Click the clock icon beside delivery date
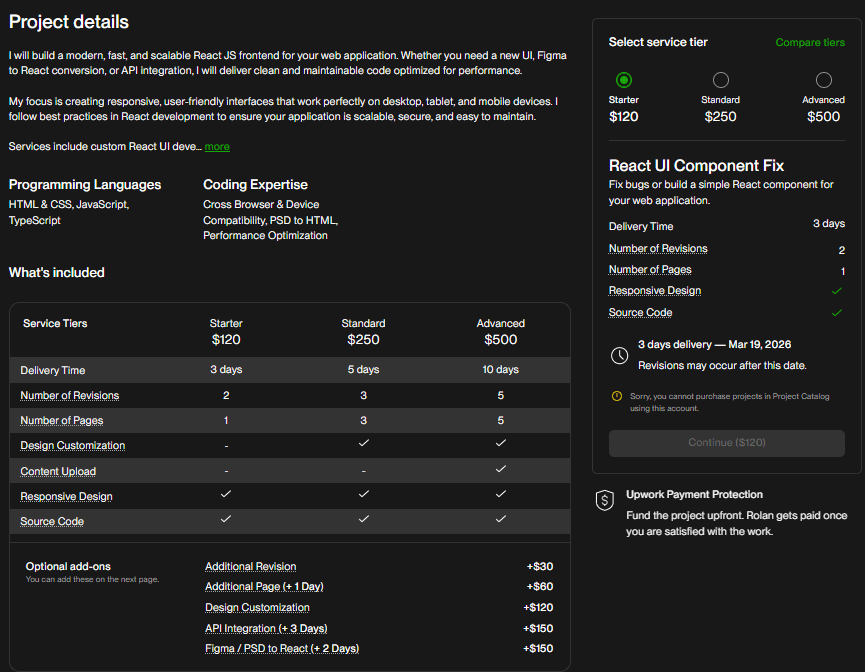865x672 pixels. [620, 355]
